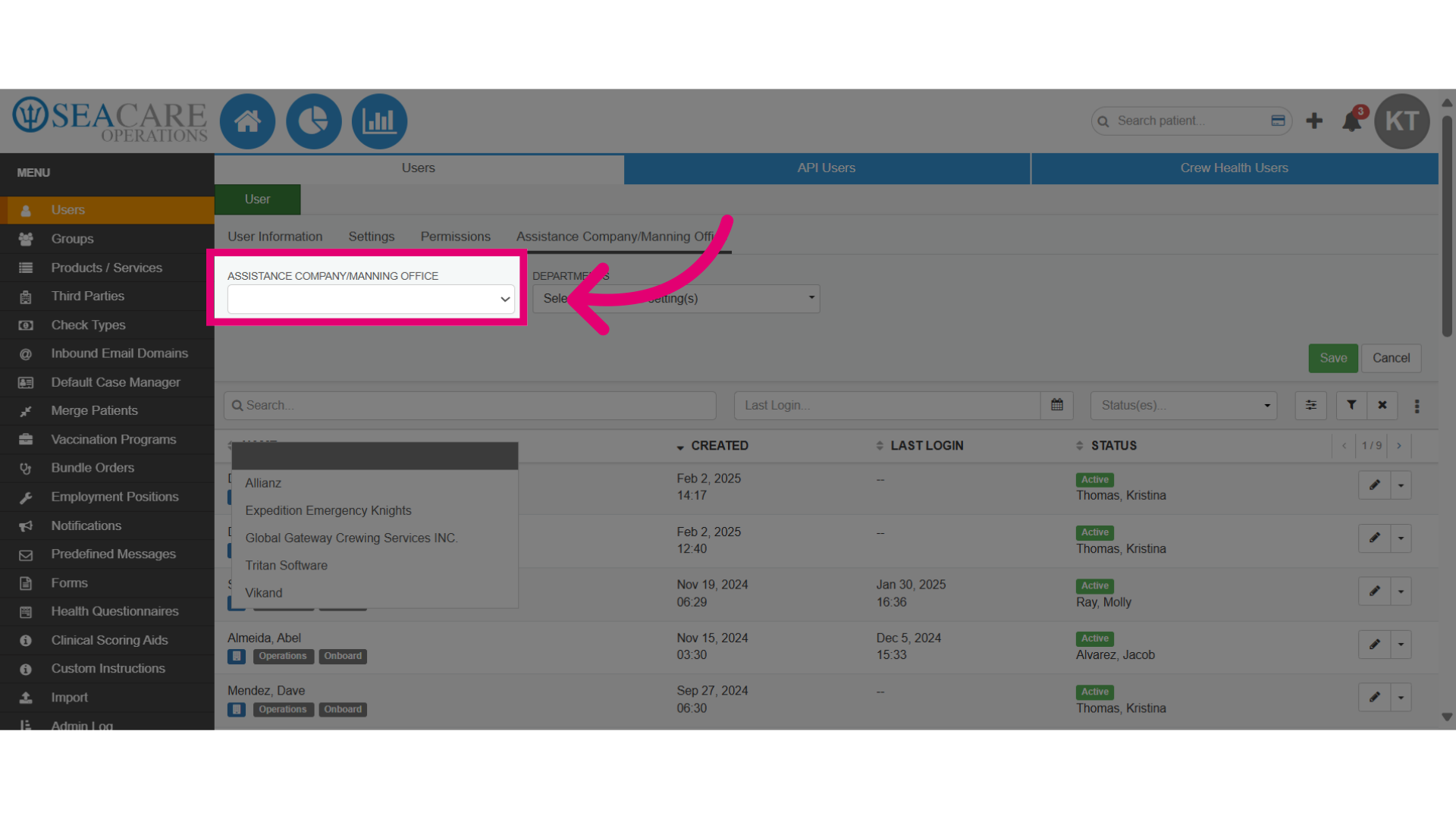Choose Expedition Emergency Knights option
Image resolution: width=1456 pixels, height=819 pixels.
click(x=375, y=510)
